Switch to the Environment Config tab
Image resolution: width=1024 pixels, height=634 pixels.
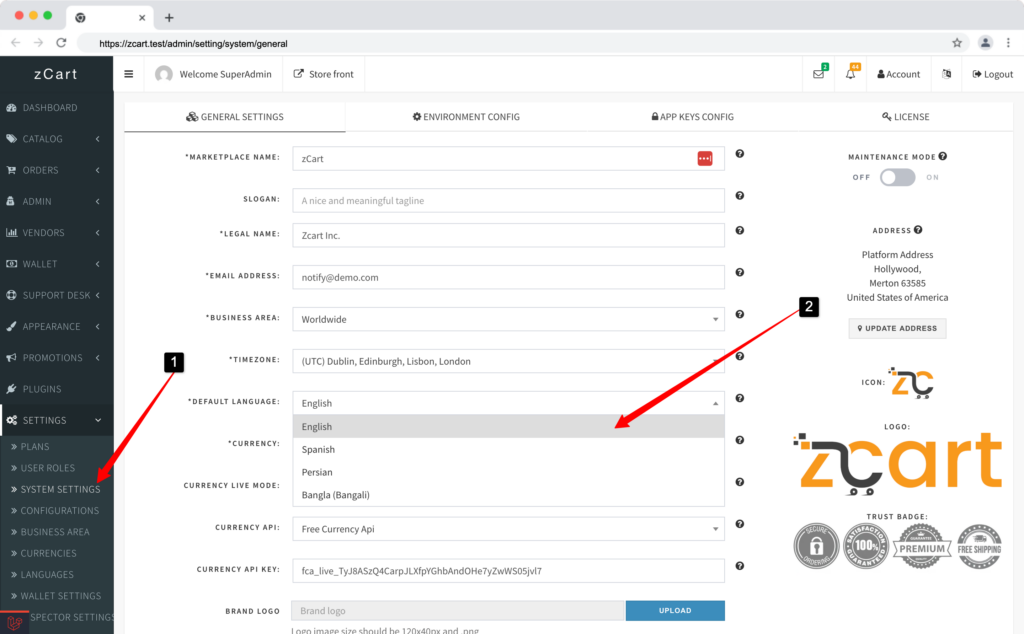pos(466,117)
